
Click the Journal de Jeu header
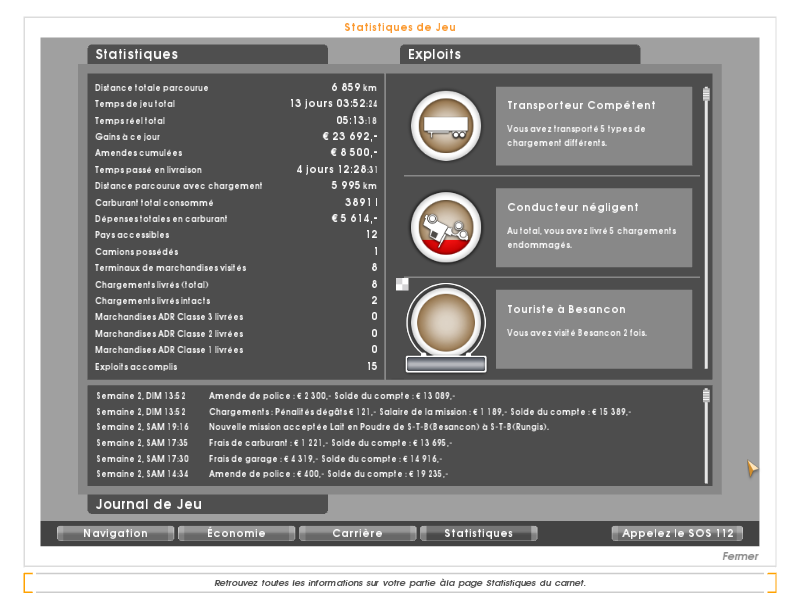(208, 504)
